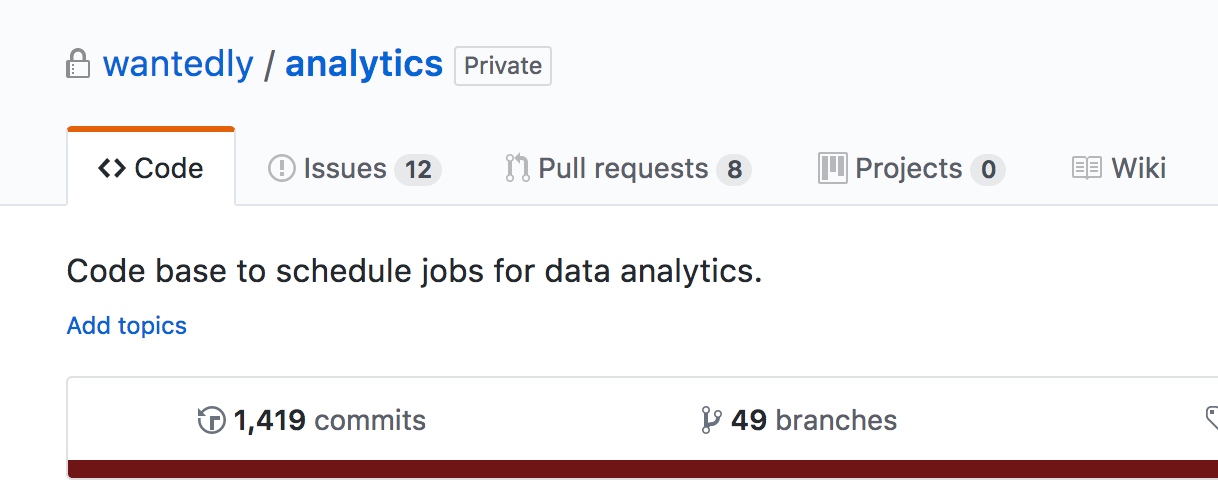Viewport: 1218px width, 496px height.
Task: Click the Pull requests counter showing 8
Action: [734, 170]
